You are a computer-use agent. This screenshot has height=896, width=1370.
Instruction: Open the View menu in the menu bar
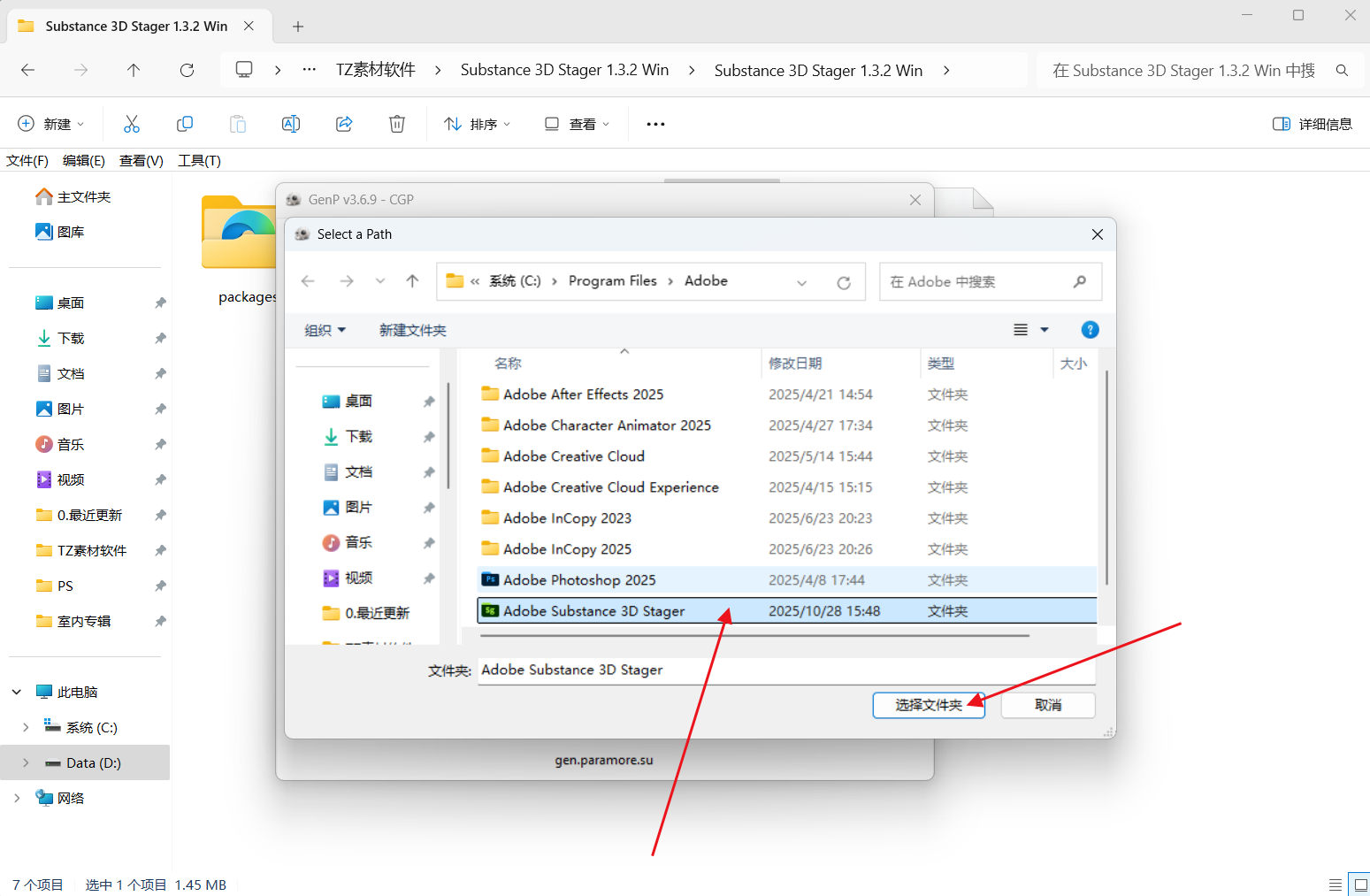pos(142,160)
